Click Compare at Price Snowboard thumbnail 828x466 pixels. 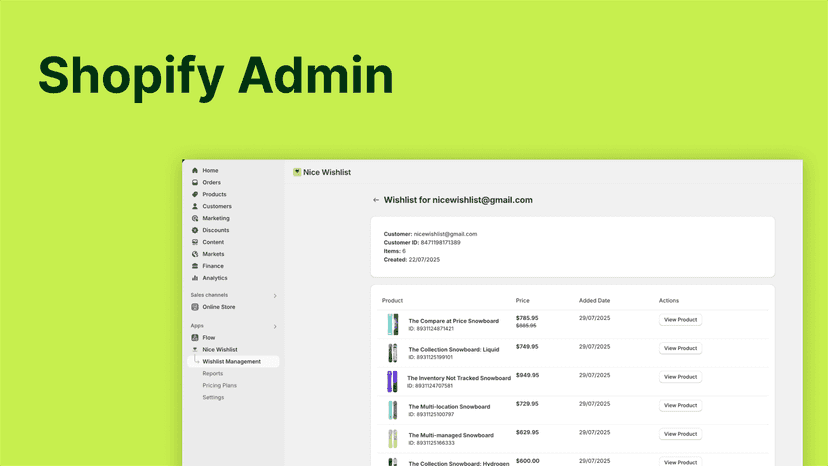(392, 324)
